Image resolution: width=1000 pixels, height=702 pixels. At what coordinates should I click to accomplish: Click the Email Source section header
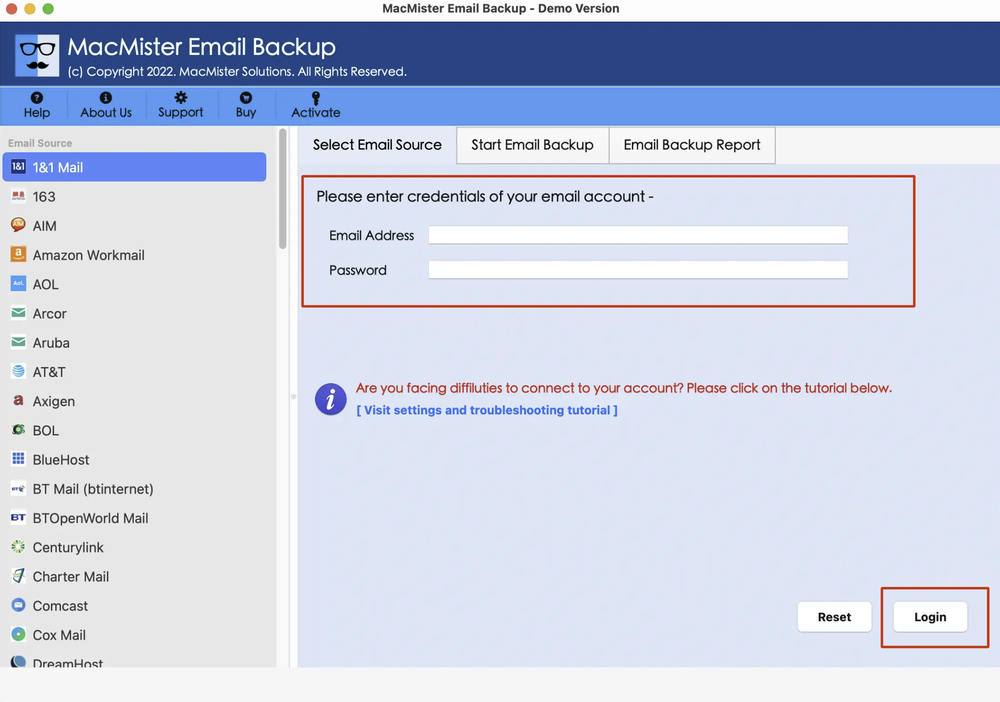point(40,143)
